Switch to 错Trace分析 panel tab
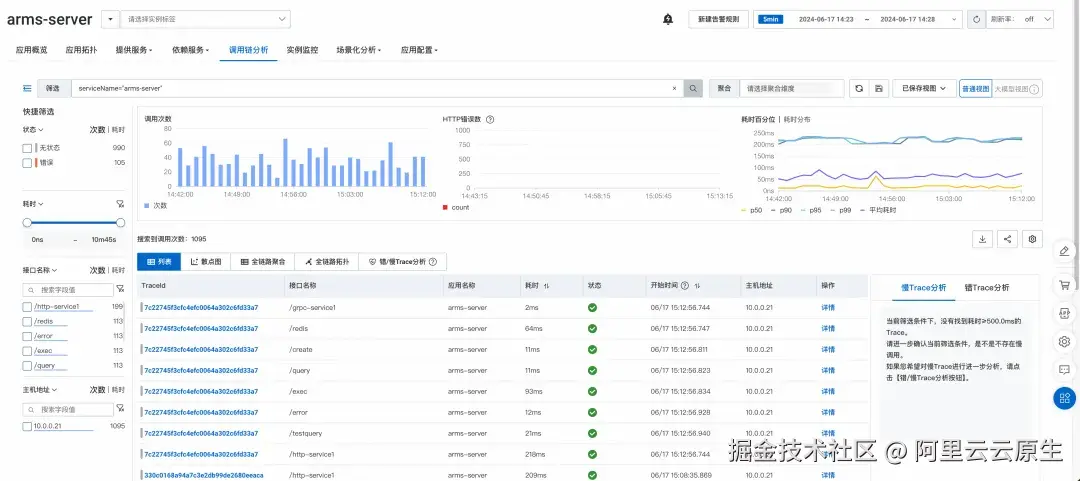This screenshot has width=1080, height=481. 987,287
